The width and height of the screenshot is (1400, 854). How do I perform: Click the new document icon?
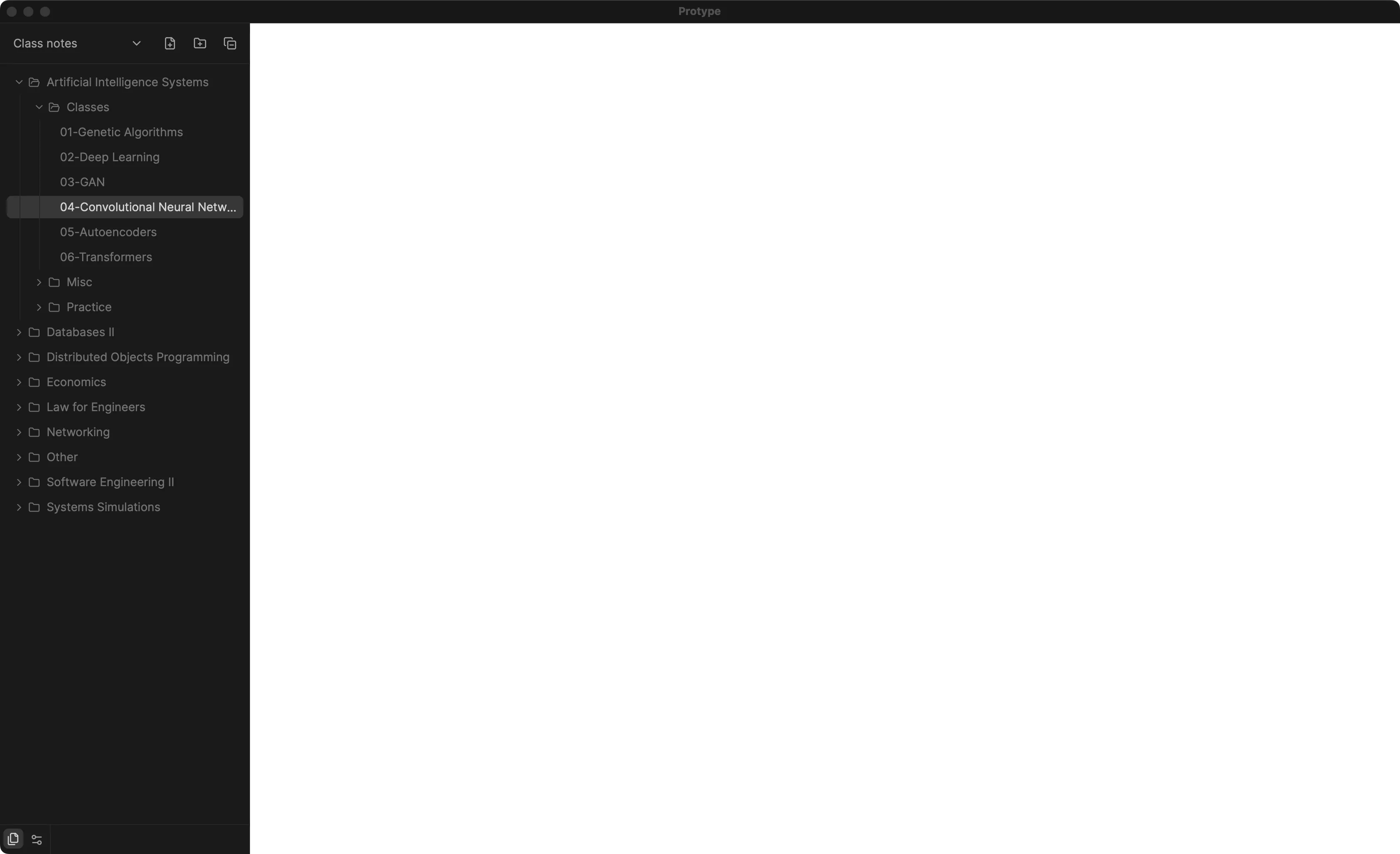(x=169, y=43)
